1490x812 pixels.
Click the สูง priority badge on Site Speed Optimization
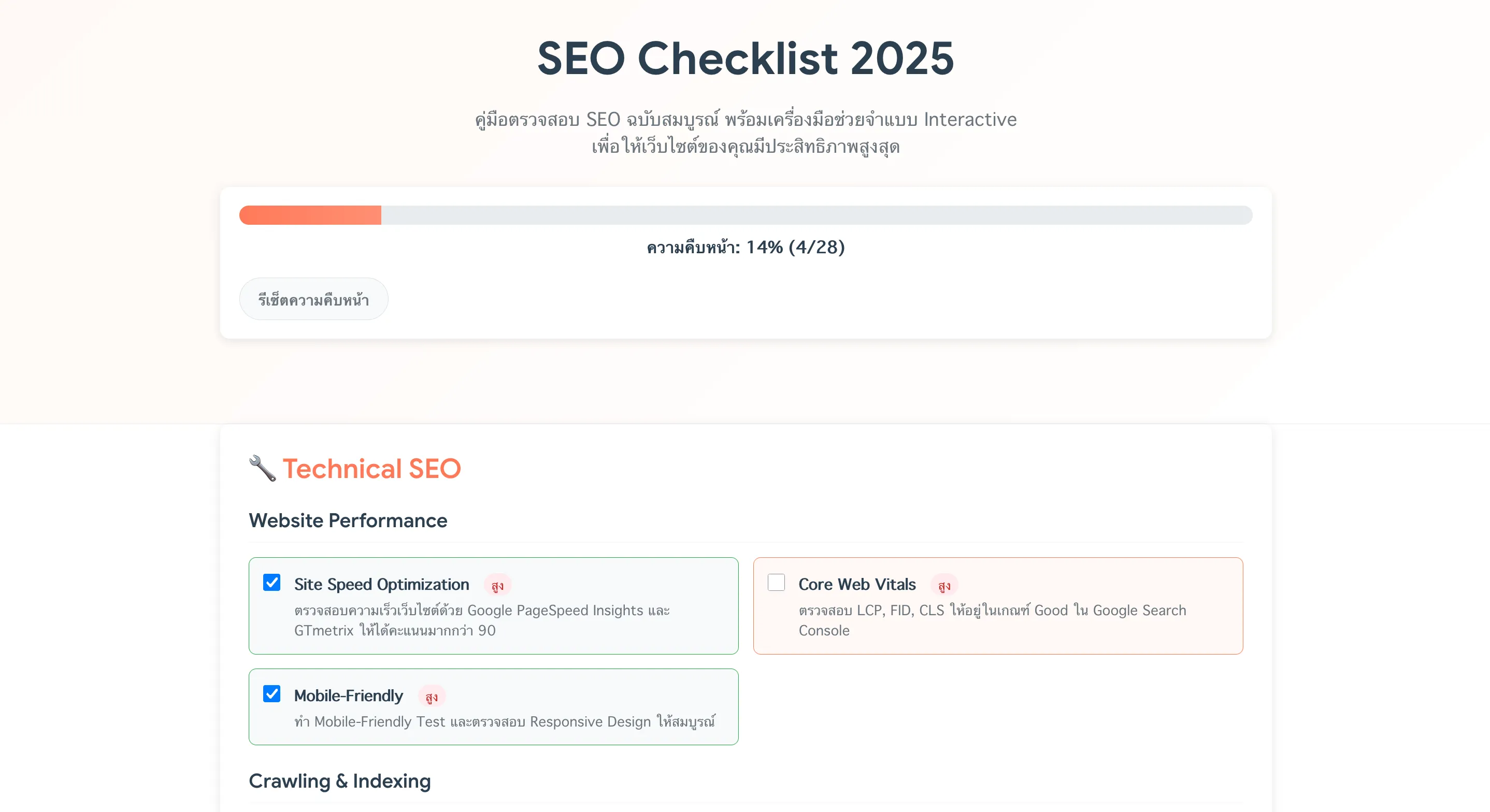click(x=497, y=585)
